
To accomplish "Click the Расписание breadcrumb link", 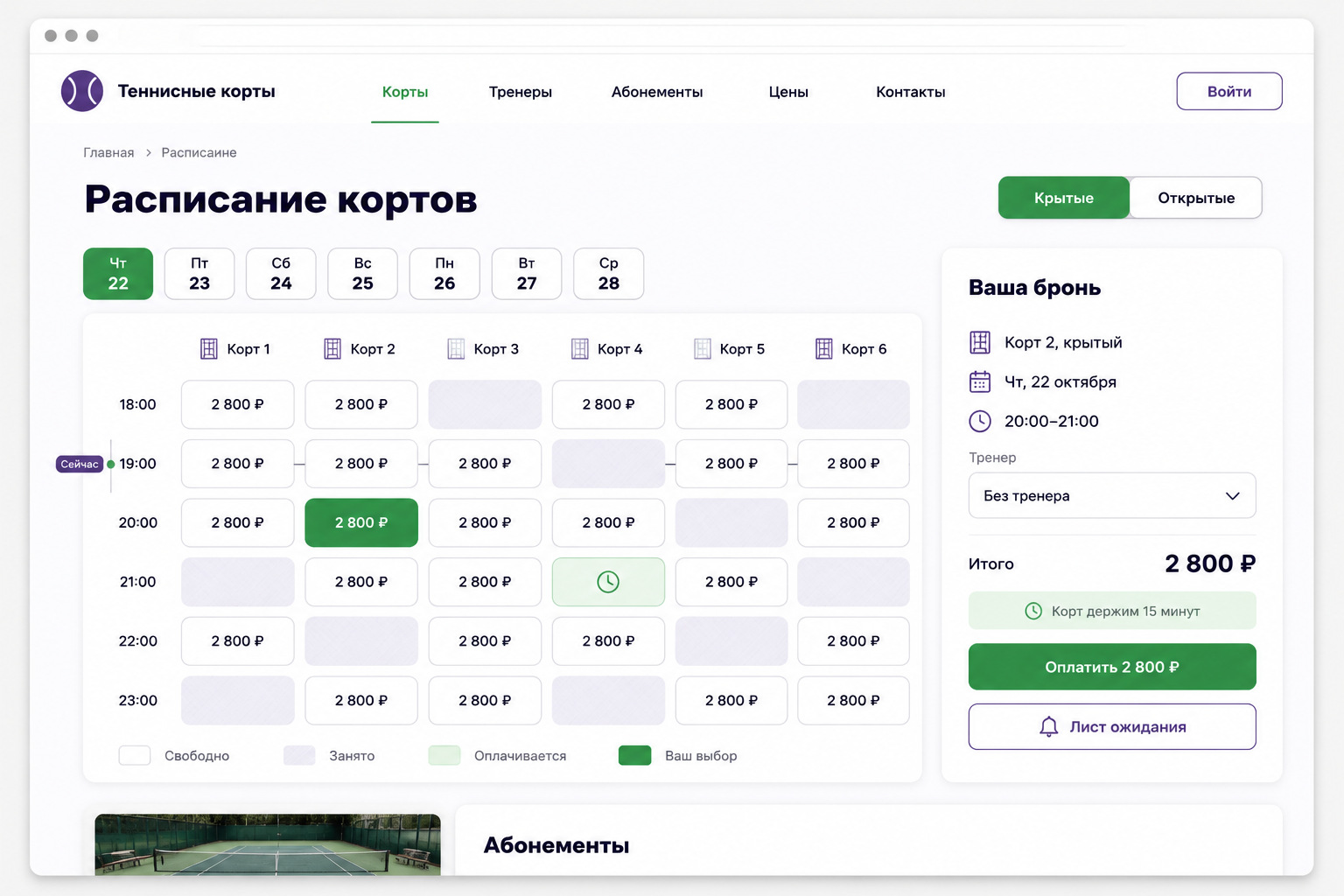I will 199,152.
